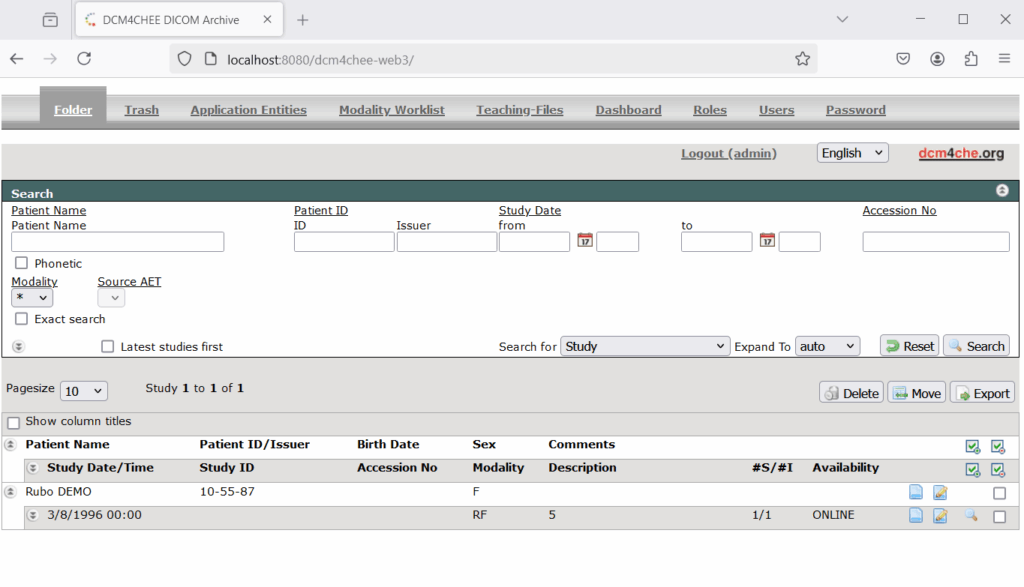
Task: Close the DCM4CHEE DICOM Archive tab
Action: click(x=267, y=20)
